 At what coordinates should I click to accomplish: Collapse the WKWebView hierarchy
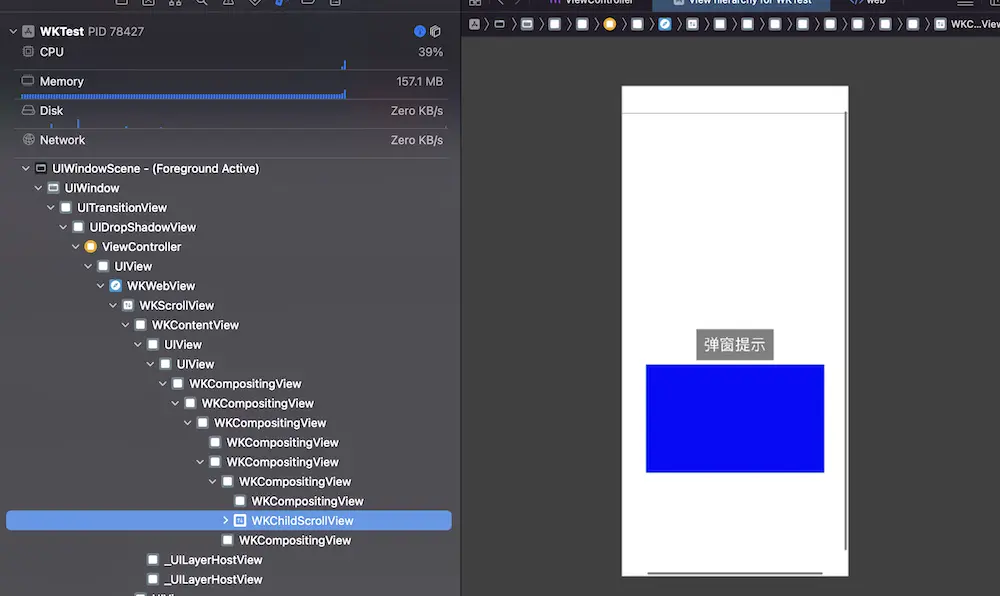pos(100,285)
